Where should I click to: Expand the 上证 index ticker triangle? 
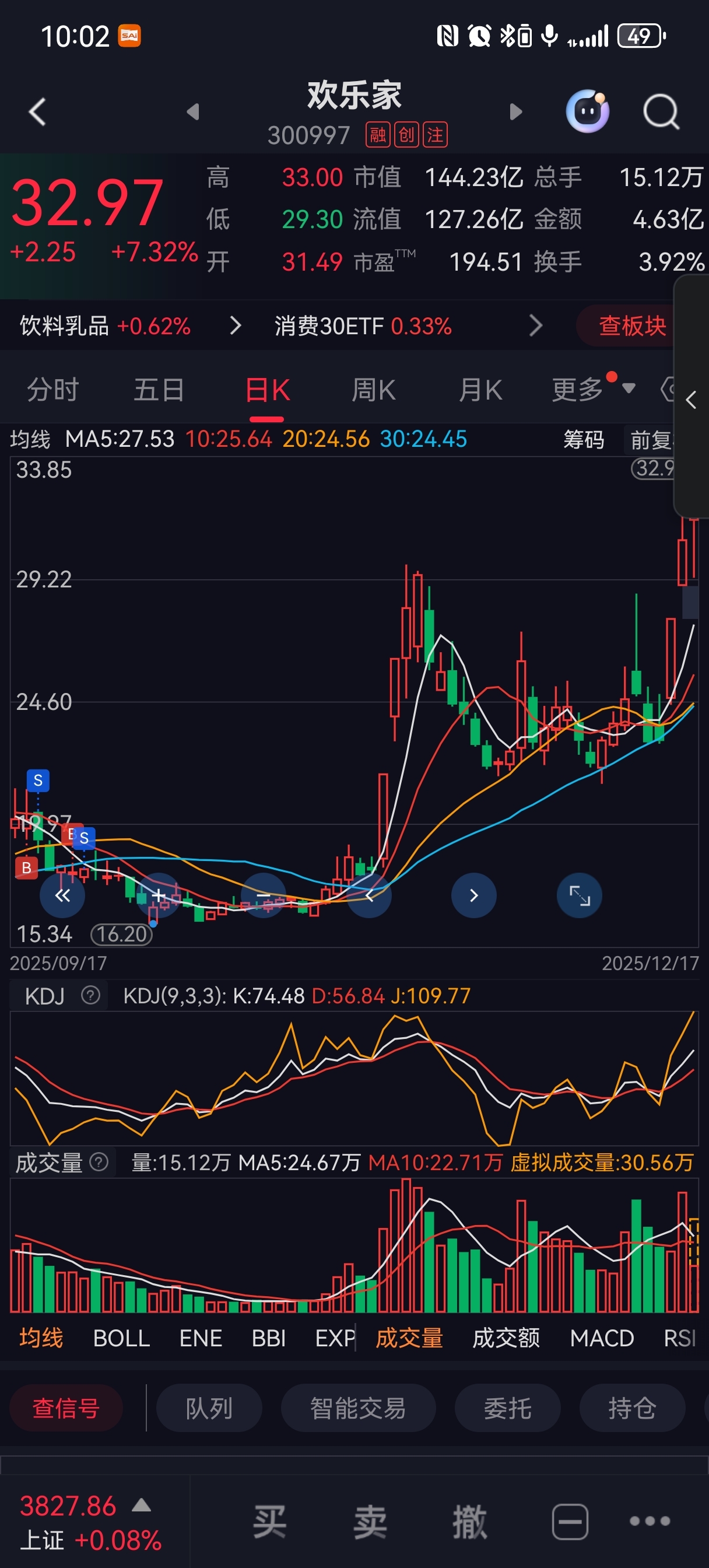click(141, 1506)
